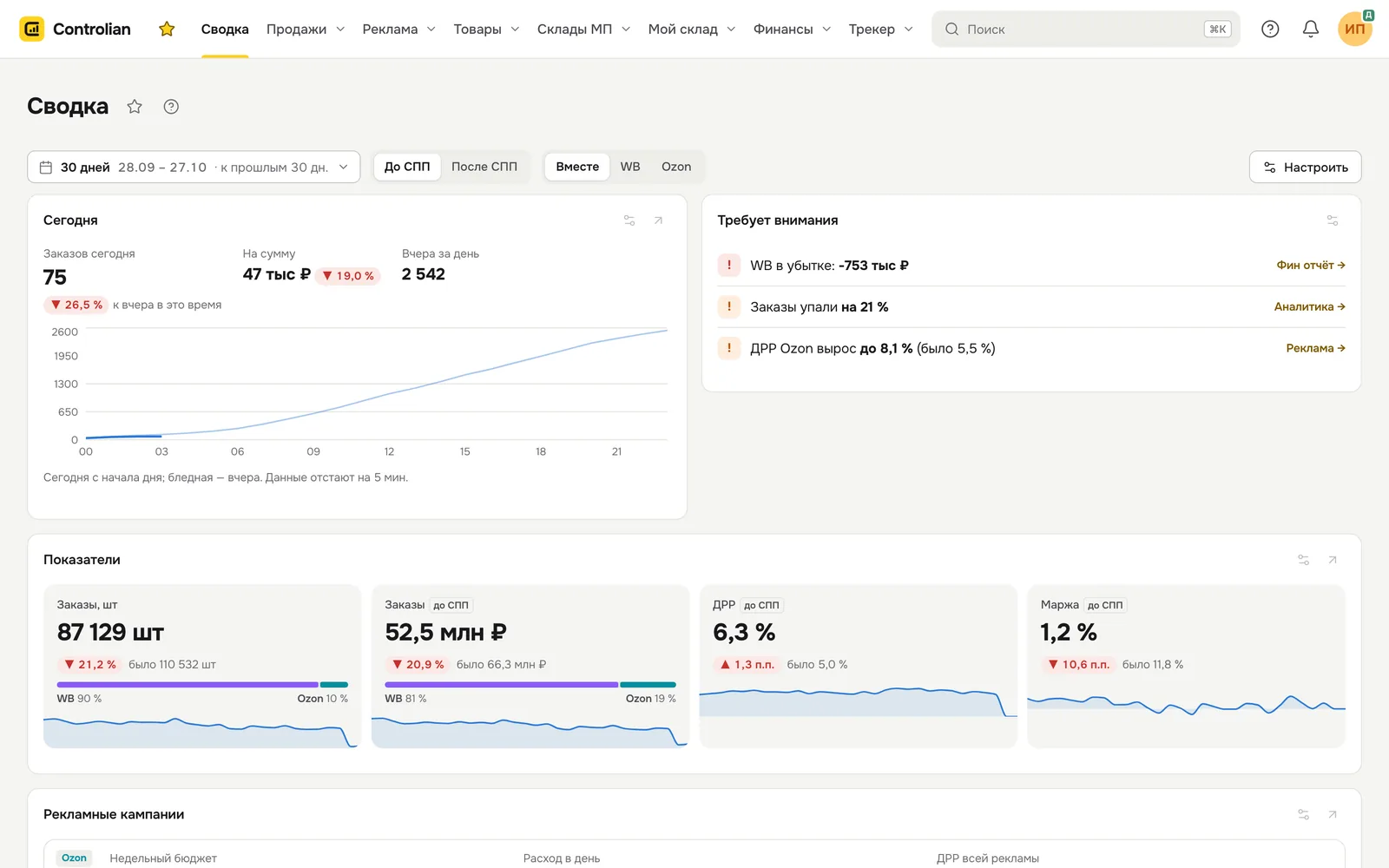This screenshot has height=868, width=1389.
Task: Open the Сводка tab
Action: point(225,30)
